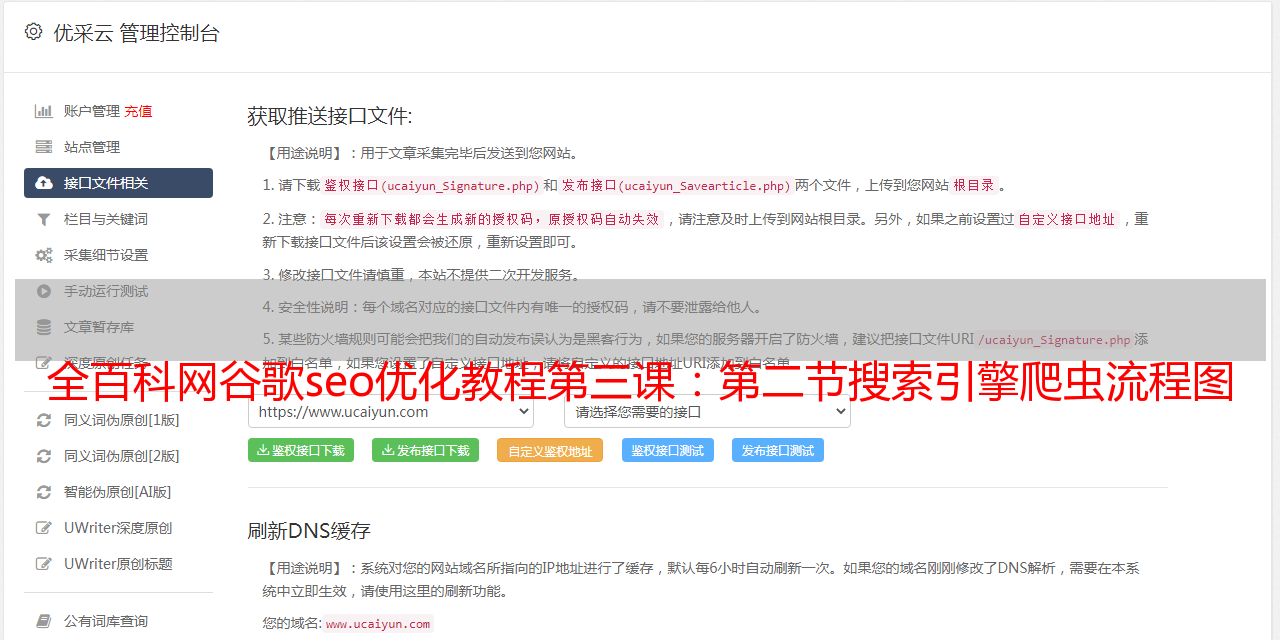Viewport: 1280px width, 640px height.
Task: Open 智能伪原创[AI版] in the sidebar
Action: click(x=118, y=492)
